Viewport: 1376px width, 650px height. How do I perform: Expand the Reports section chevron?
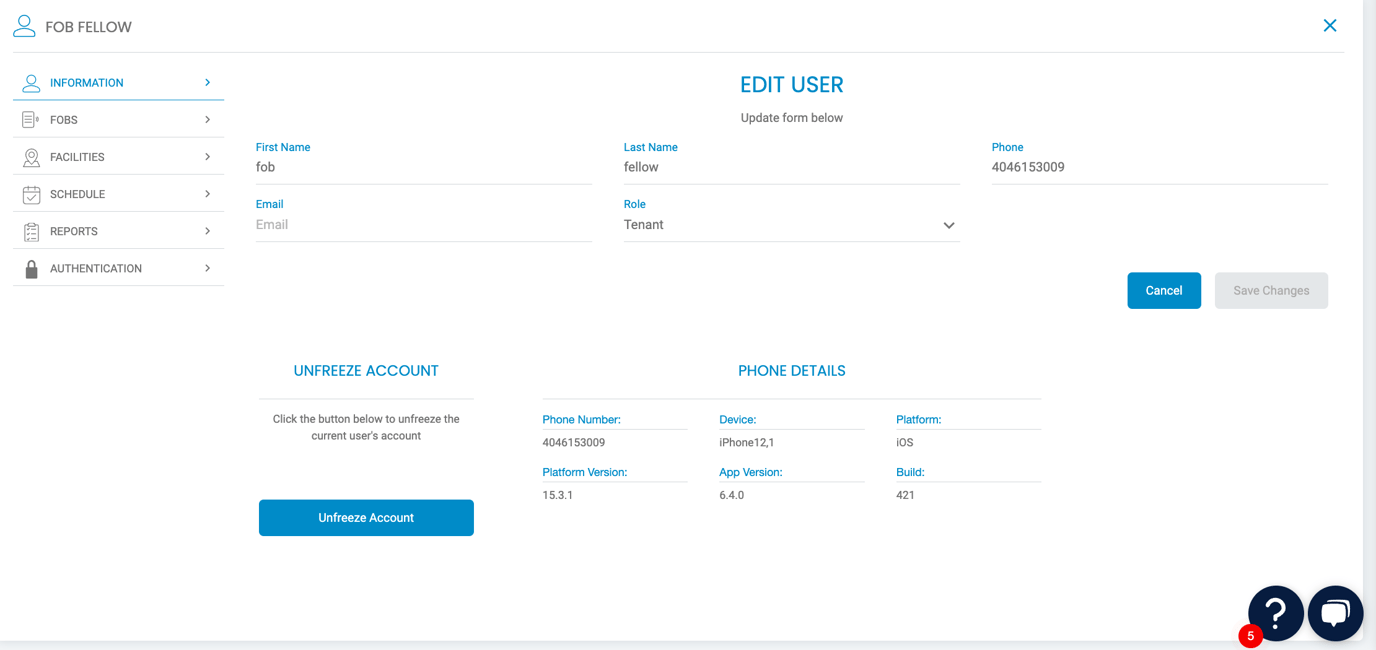[x=207, y=231]
